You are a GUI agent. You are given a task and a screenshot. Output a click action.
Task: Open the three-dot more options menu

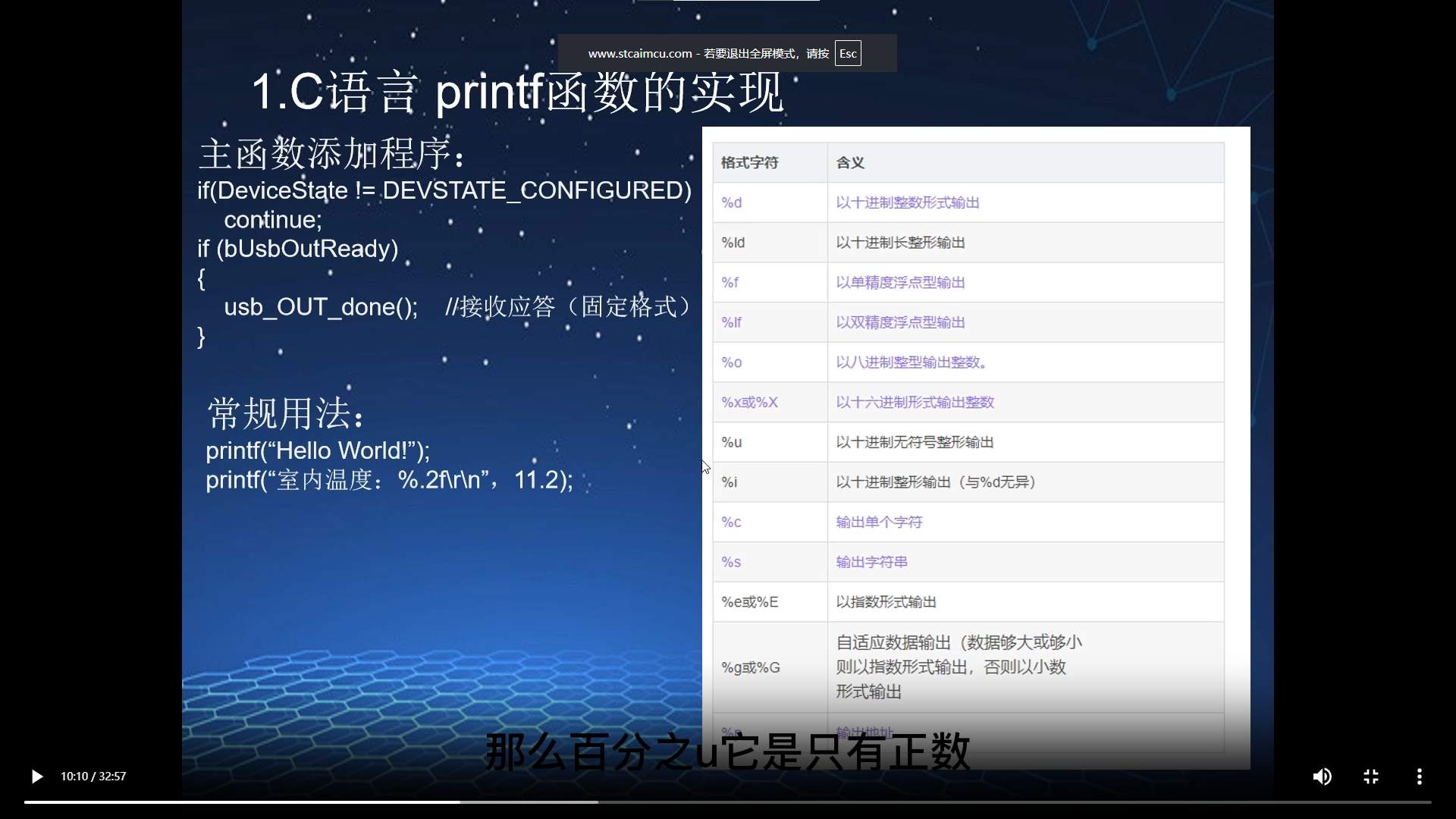click(1420, 777)
